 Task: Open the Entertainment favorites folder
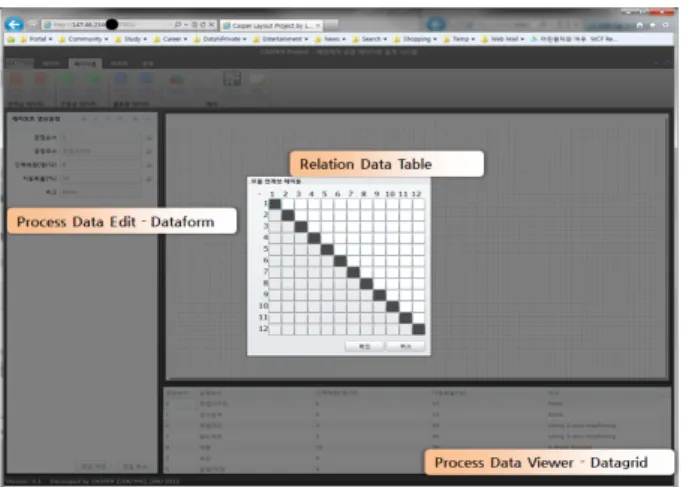pos(281,39)
